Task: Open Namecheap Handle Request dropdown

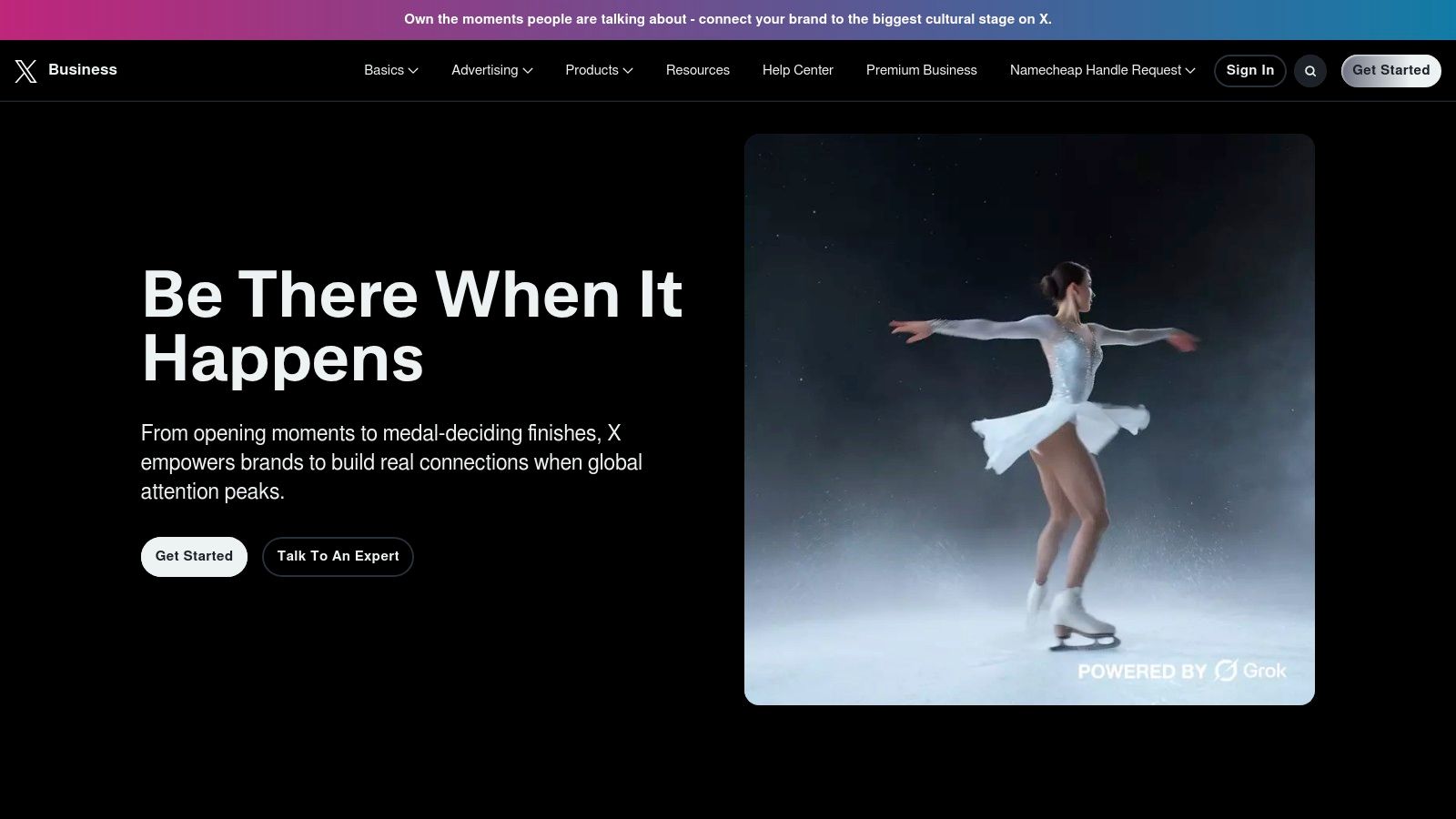Action: coord(1102,70)
